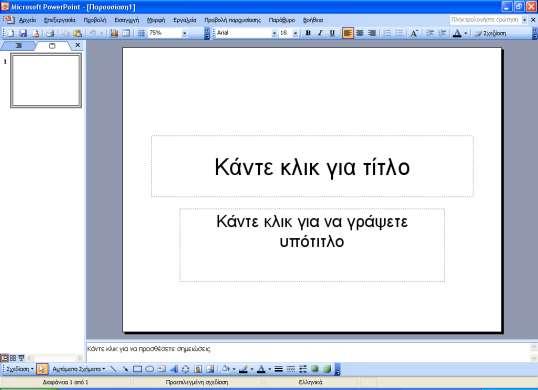The height and width of the screenshot is (390, 538).
Task: Switch to the Outline tab in the left pane
Action: tap(19, 46)
